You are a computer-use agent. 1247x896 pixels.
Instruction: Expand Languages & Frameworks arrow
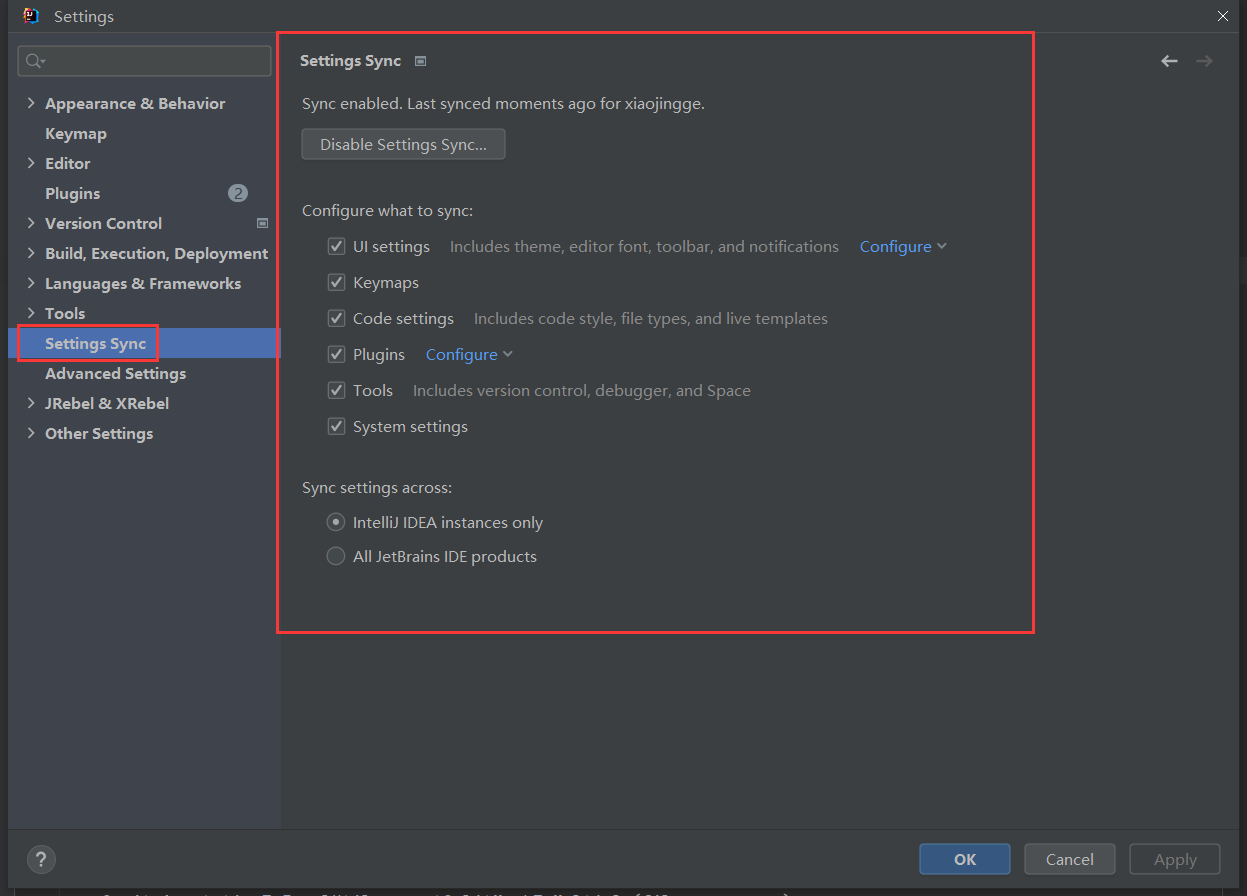click(31, 283)
